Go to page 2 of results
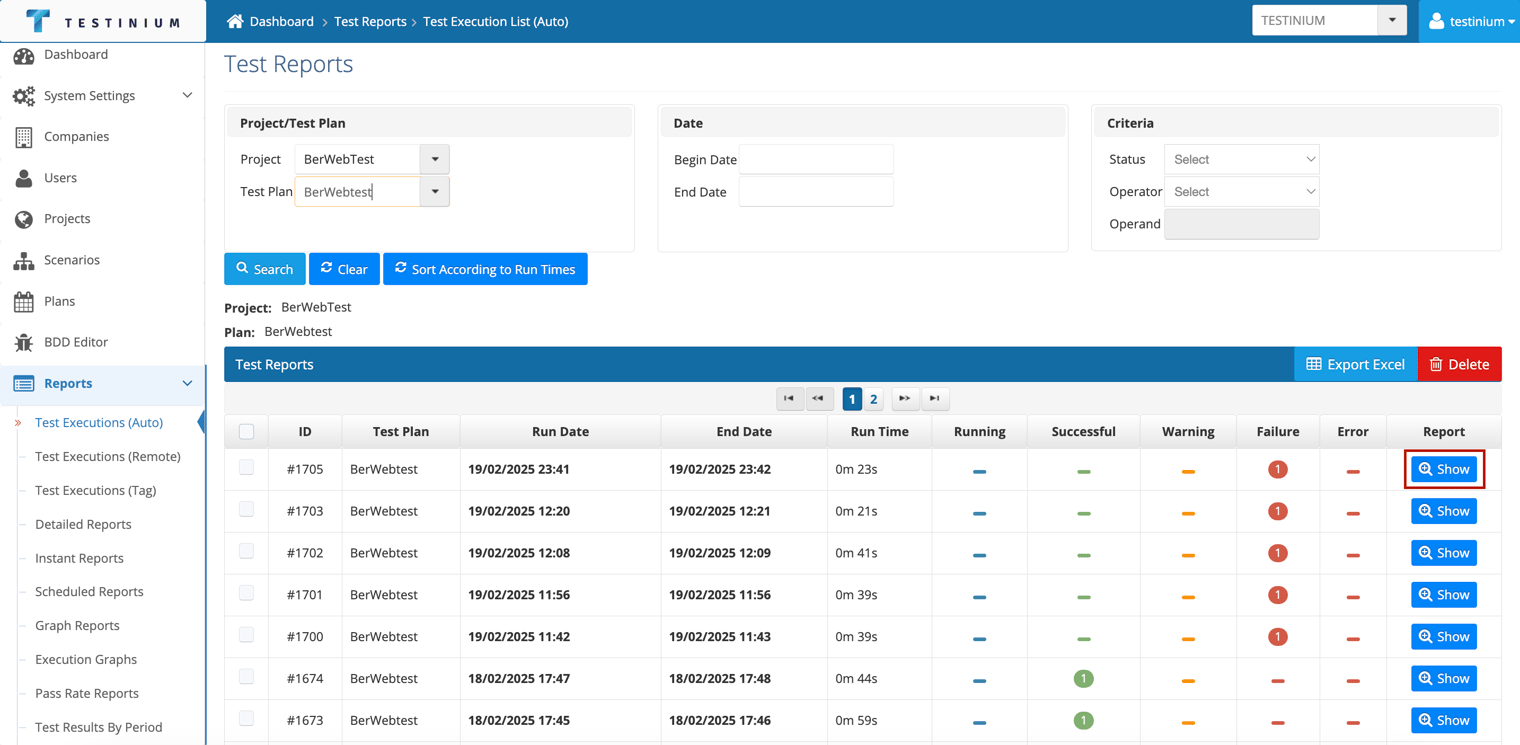Viewport: 1520px width, 745px height. [874, 398]
